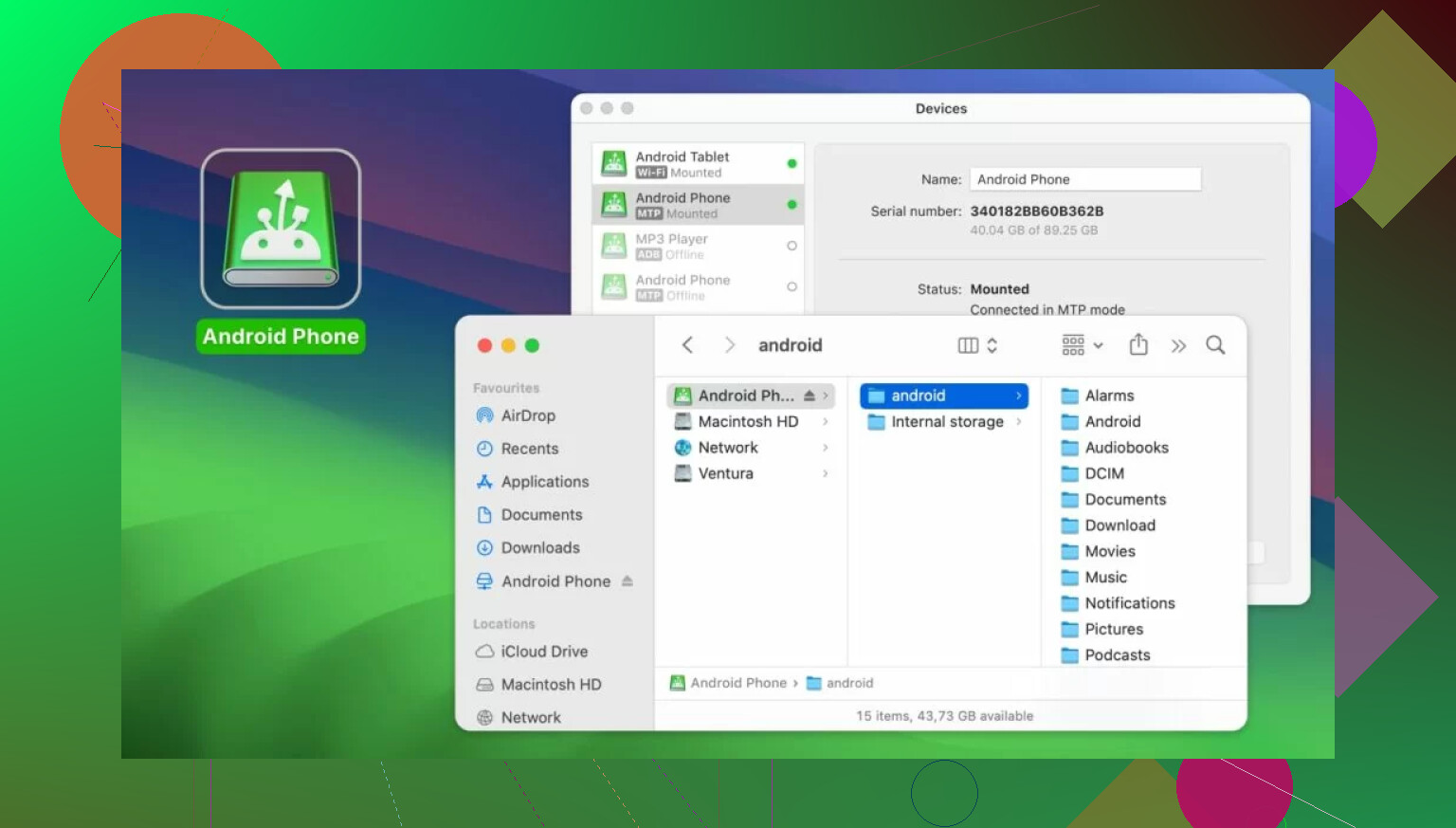Click the large Android Phone drive icon

pyautogui.click(x=281, y=229)
